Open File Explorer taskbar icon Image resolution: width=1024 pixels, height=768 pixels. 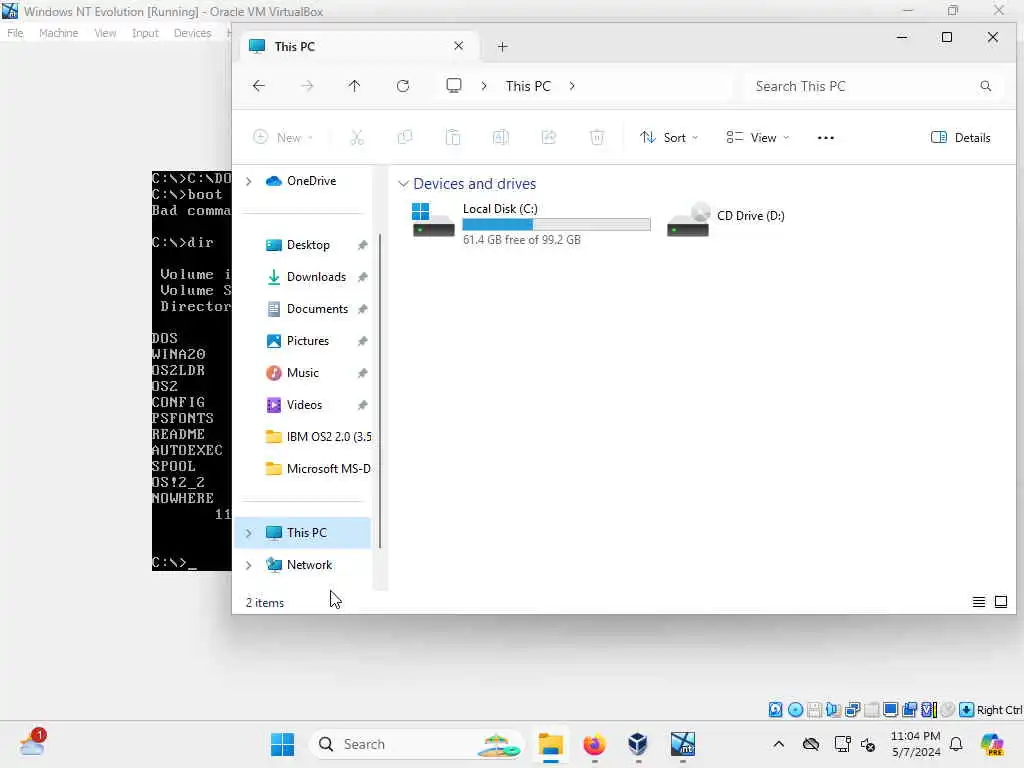pyautogui.click(x=551, y=744)
